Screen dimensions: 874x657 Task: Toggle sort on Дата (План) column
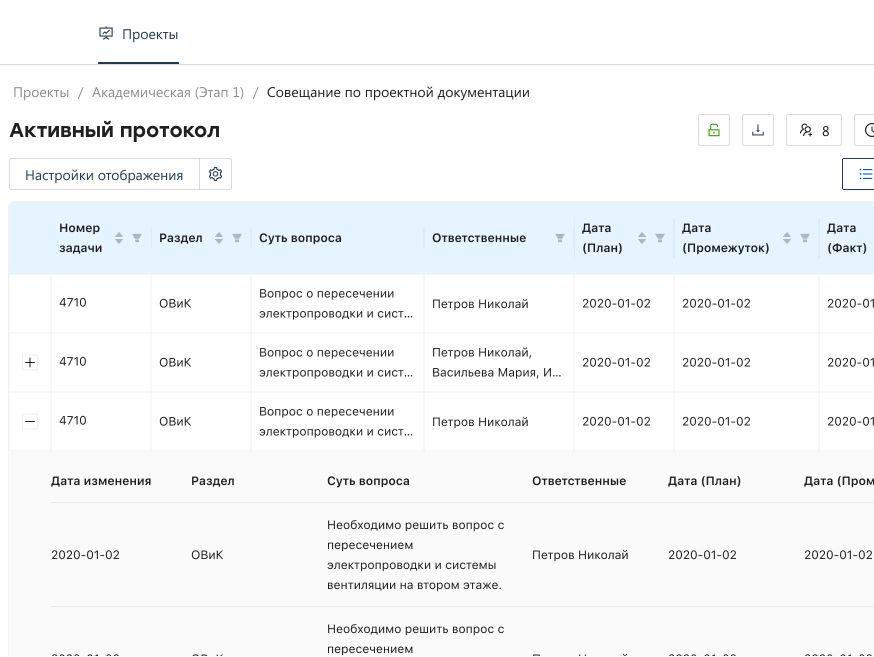click(x=642, y=237)
